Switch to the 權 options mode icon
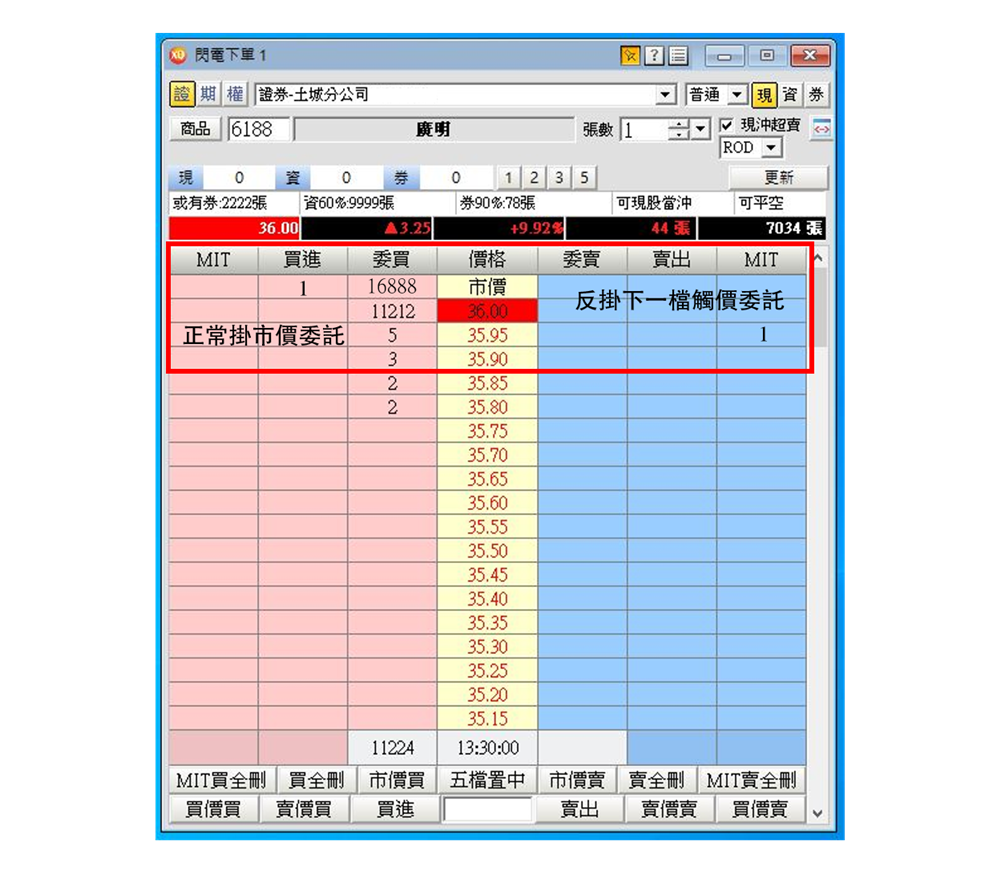The image size is (1000, 873). click(234, 94)
